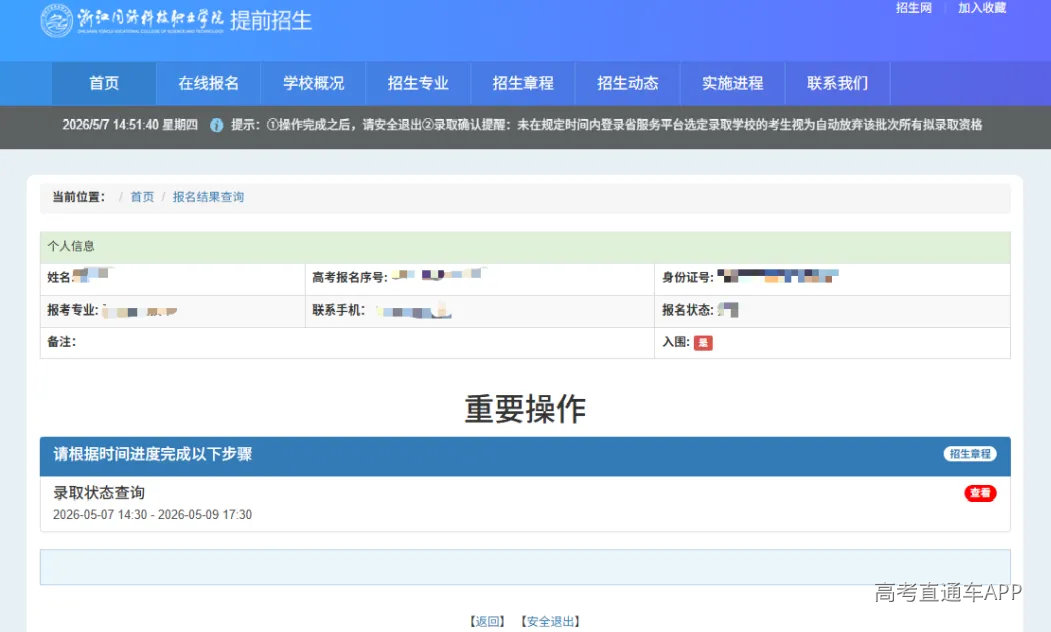Click the red 是 badge beside 入围
The image size is (1051, 632).
click(x=702, y=342)
